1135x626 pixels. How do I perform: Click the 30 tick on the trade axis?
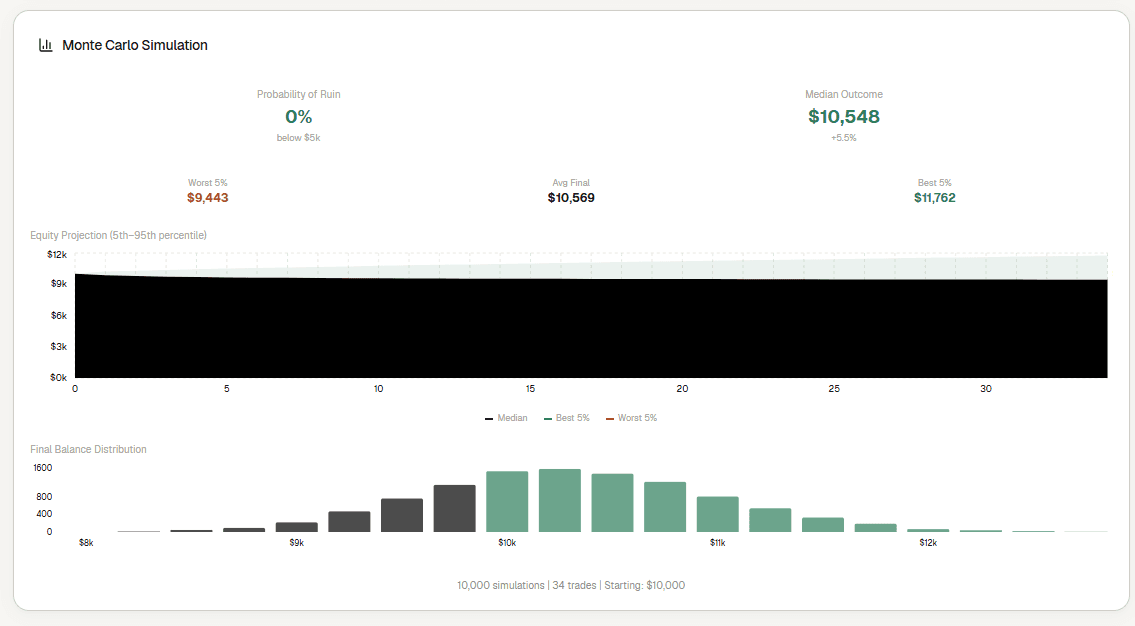986,389
